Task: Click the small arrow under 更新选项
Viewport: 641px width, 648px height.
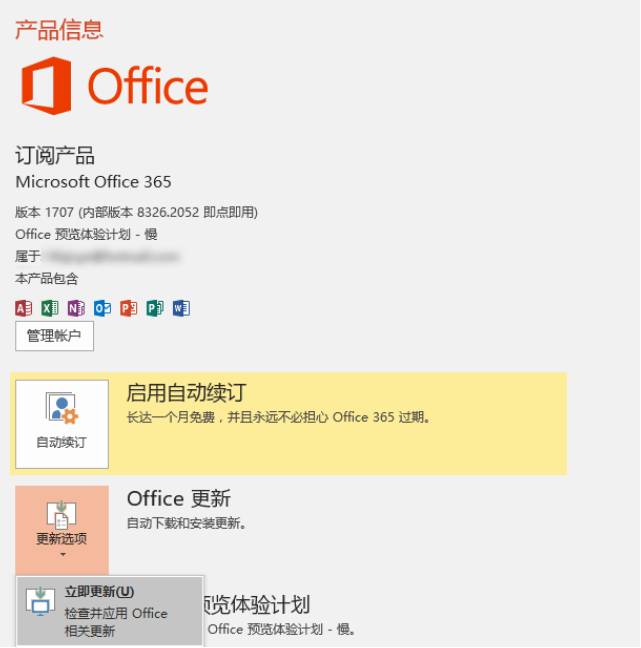Action: [x=63, y=555]
